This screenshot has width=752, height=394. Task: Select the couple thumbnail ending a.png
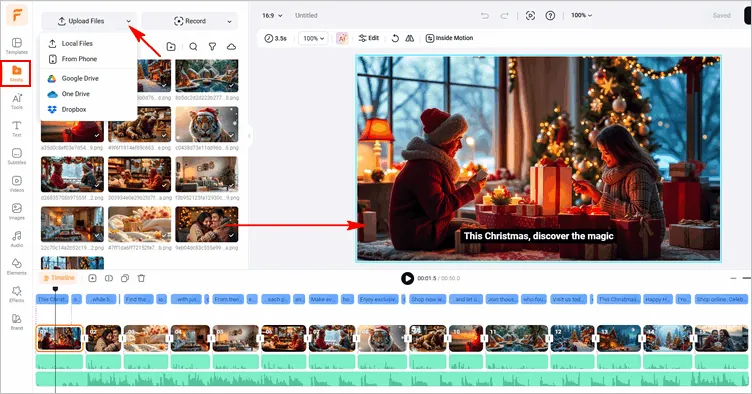coord(207,224)
